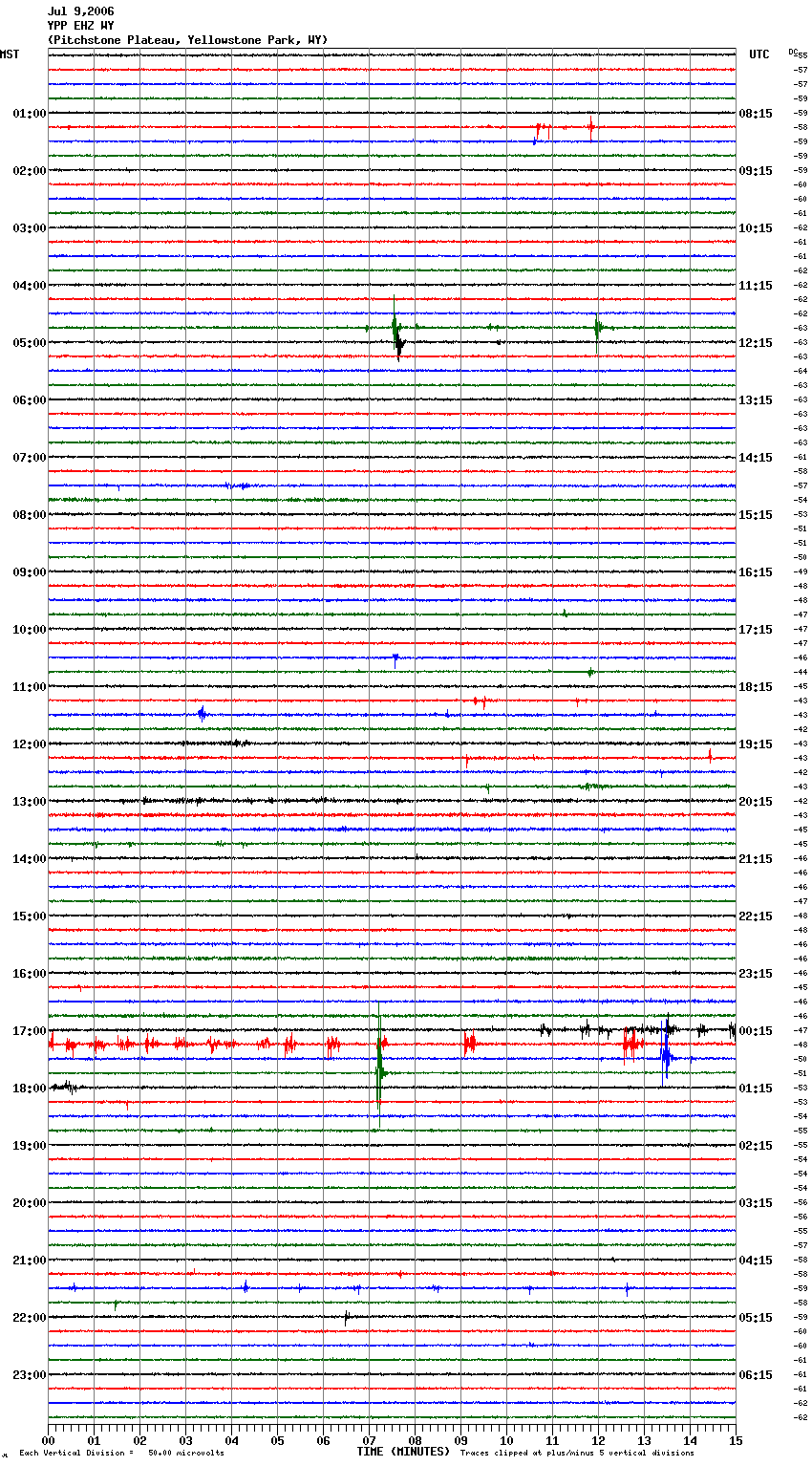This screenshot has height=1466, width=812.
Task: Click the "14:15" UTC row label
Action: (x=756, y=458)
